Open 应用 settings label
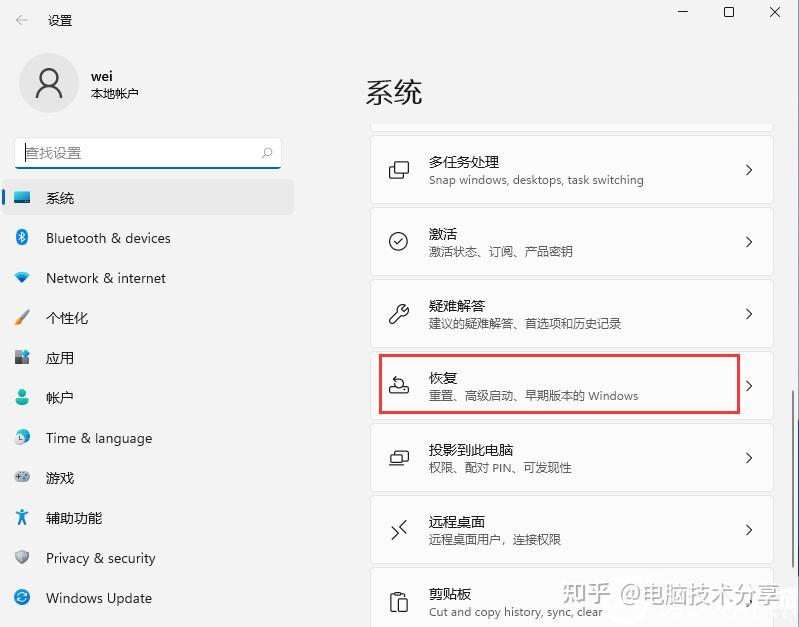The image size is (799, 627). (60, 358)
